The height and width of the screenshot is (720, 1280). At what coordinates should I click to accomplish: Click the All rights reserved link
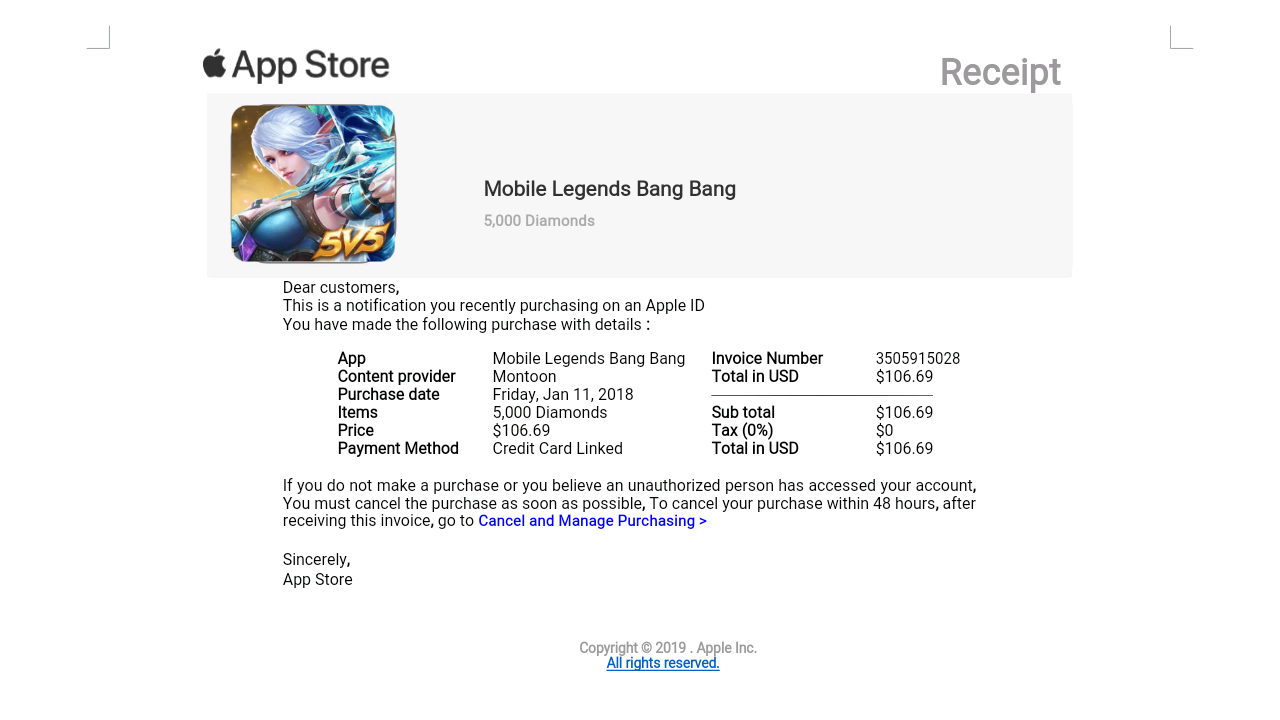click(663, 663)
